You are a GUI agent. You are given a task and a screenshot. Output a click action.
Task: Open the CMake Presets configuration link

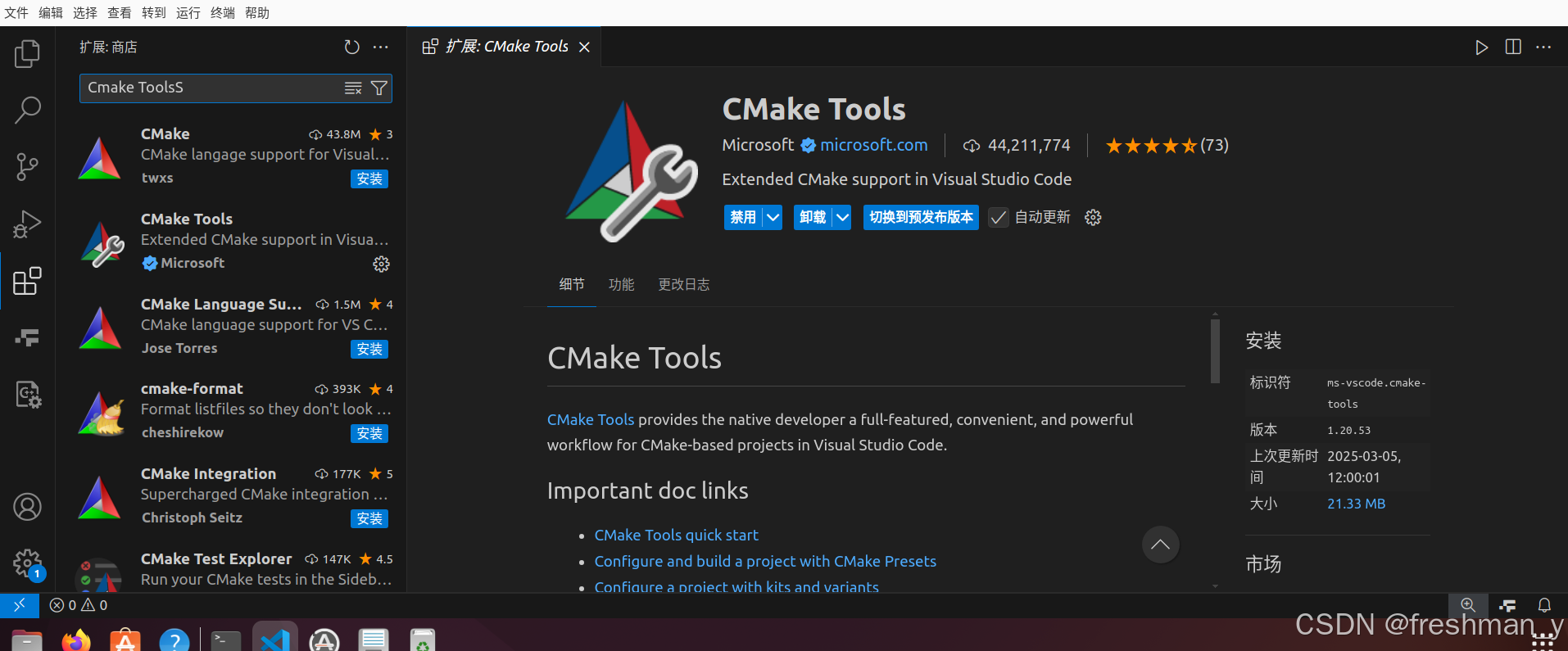[x=765, y=561]
